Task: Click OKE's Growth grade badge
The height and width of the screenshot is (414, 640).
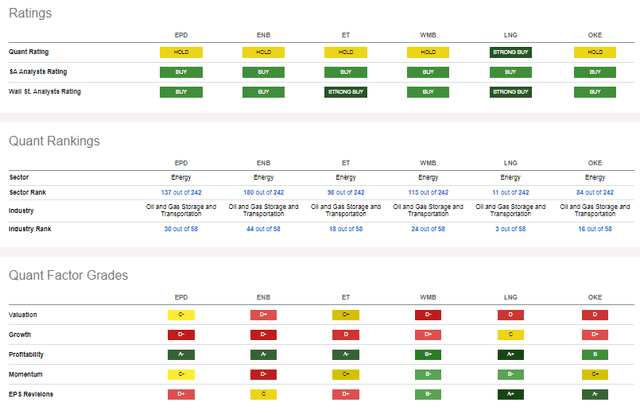Action: (x=596, y=334)
